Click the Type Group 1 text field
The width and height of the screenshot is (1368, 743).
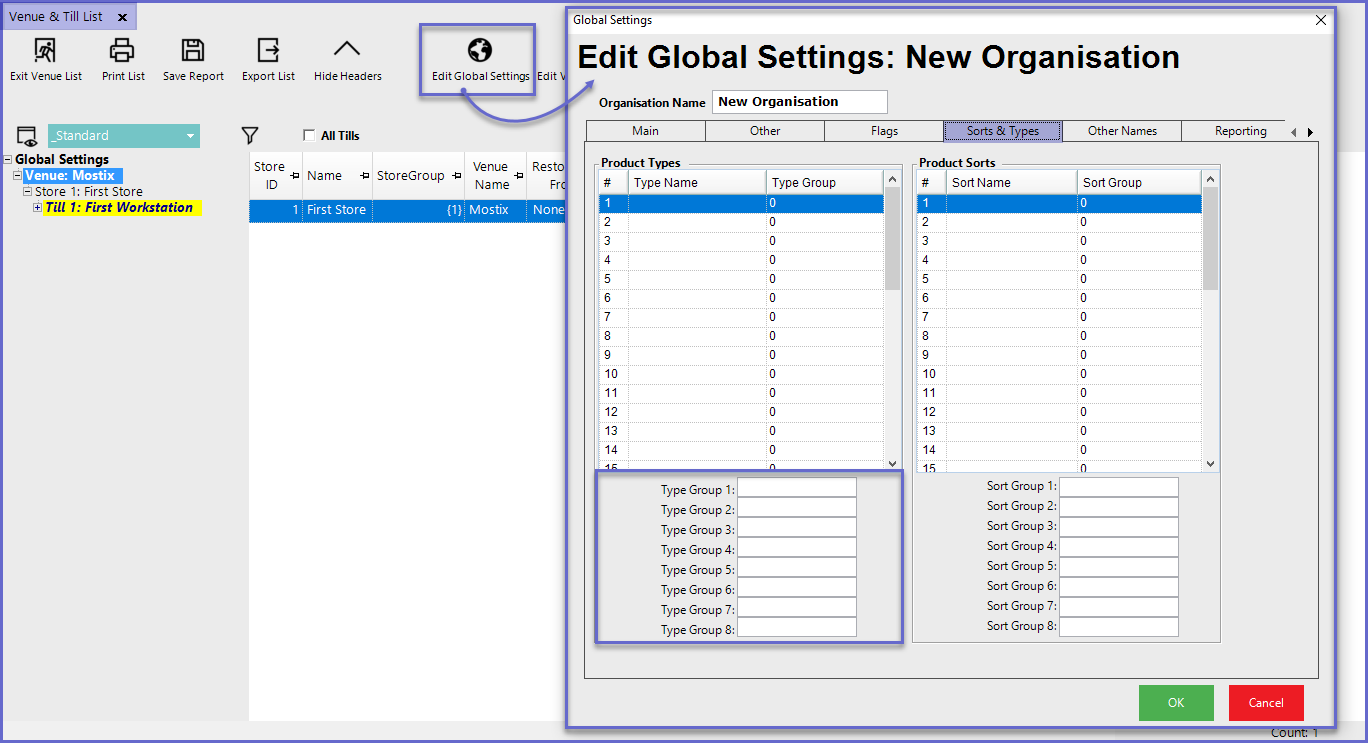796,488
